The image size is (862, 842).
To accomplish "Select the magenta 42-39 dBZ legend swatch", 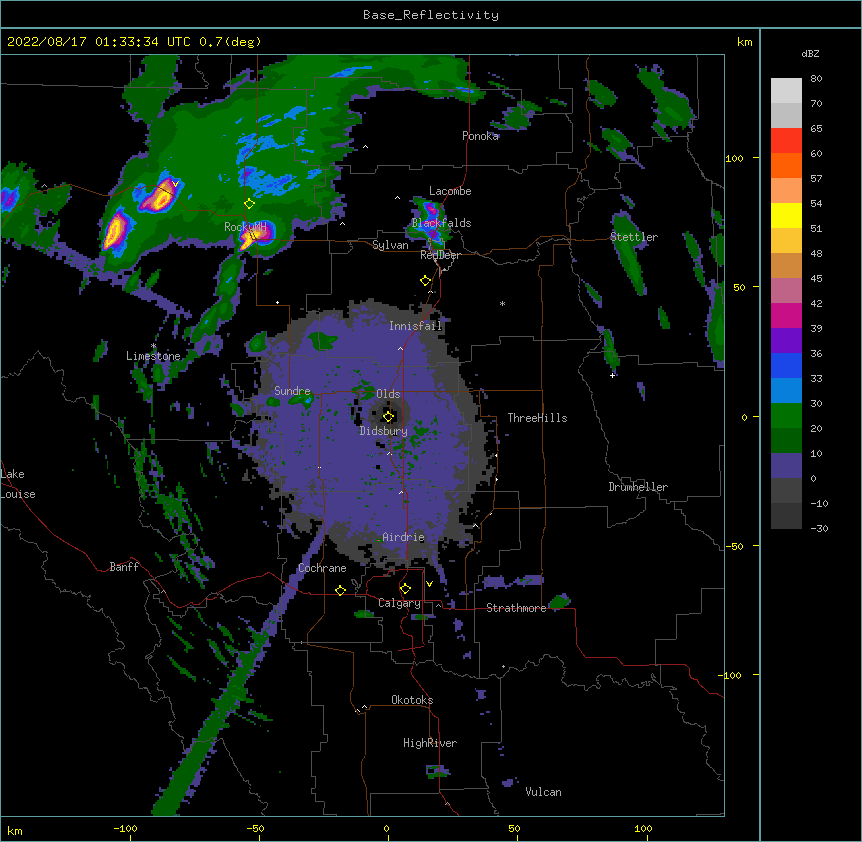I will coord(786,316).
